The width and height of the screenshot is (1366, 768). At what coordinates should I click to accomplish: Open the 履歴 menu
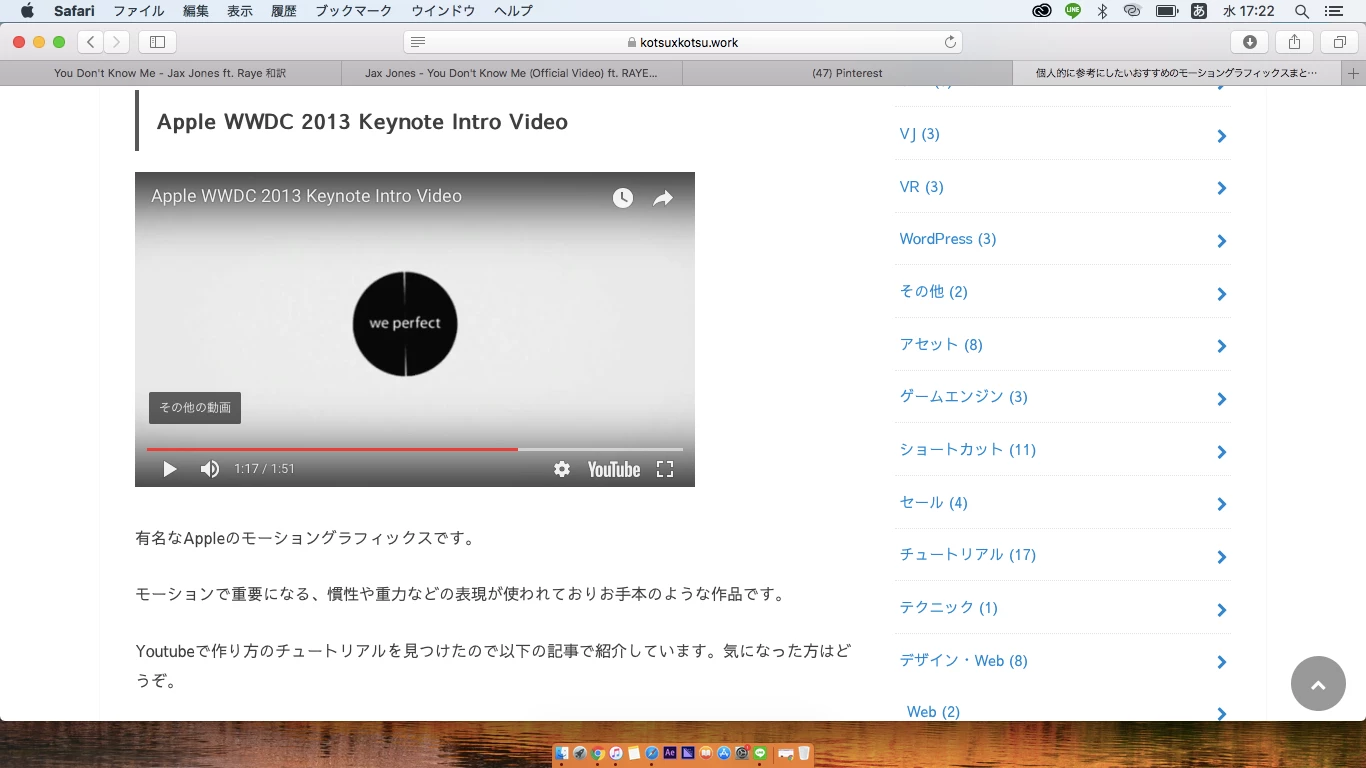[x=284, y=11]
